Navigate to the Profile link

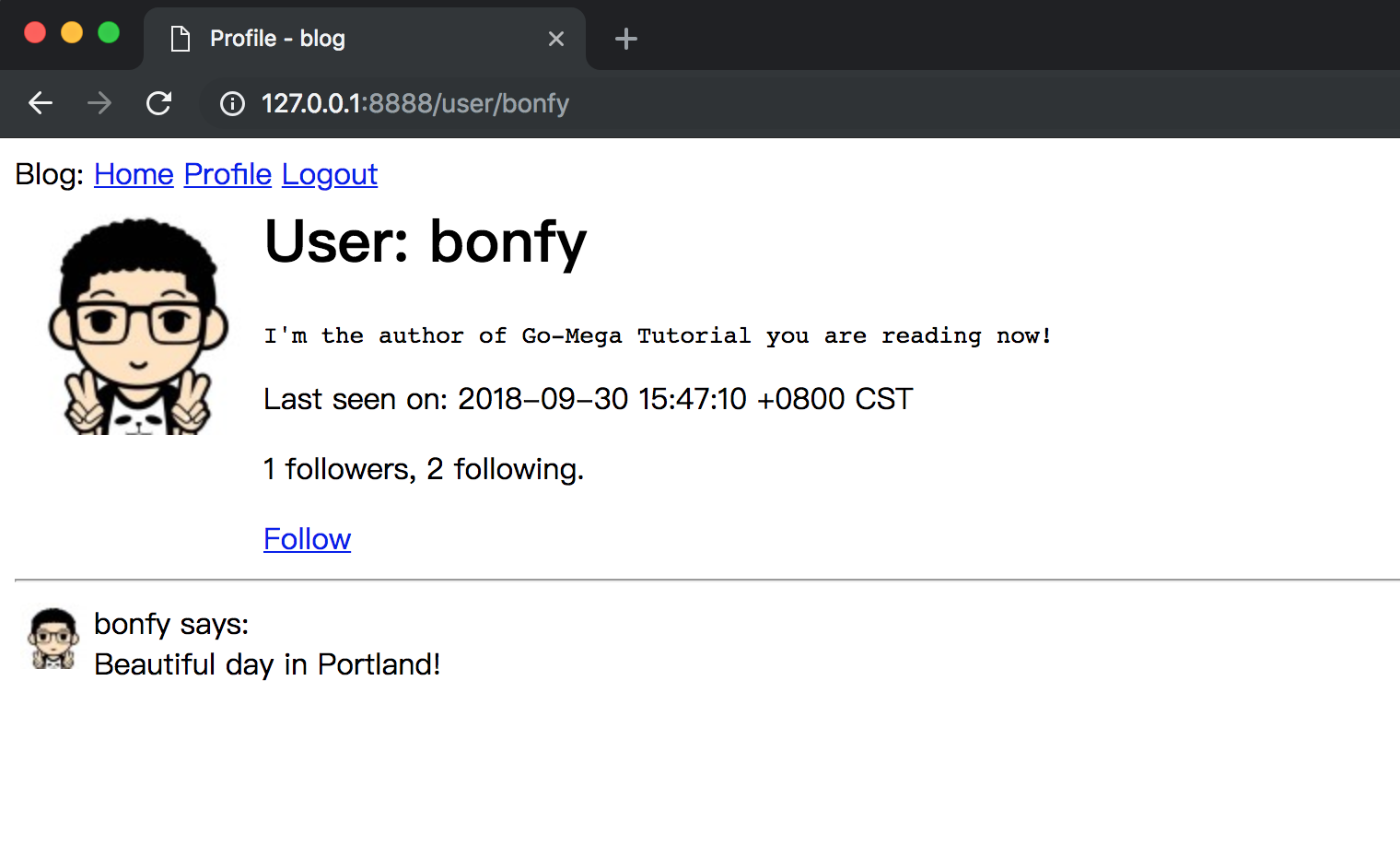coord(227,174)
